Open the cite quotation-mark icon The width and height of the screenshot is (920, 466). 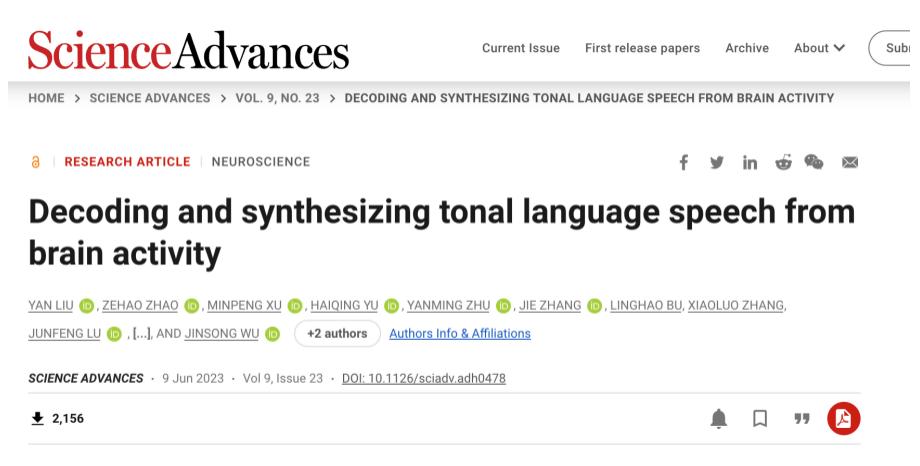(x=802, y=418)
